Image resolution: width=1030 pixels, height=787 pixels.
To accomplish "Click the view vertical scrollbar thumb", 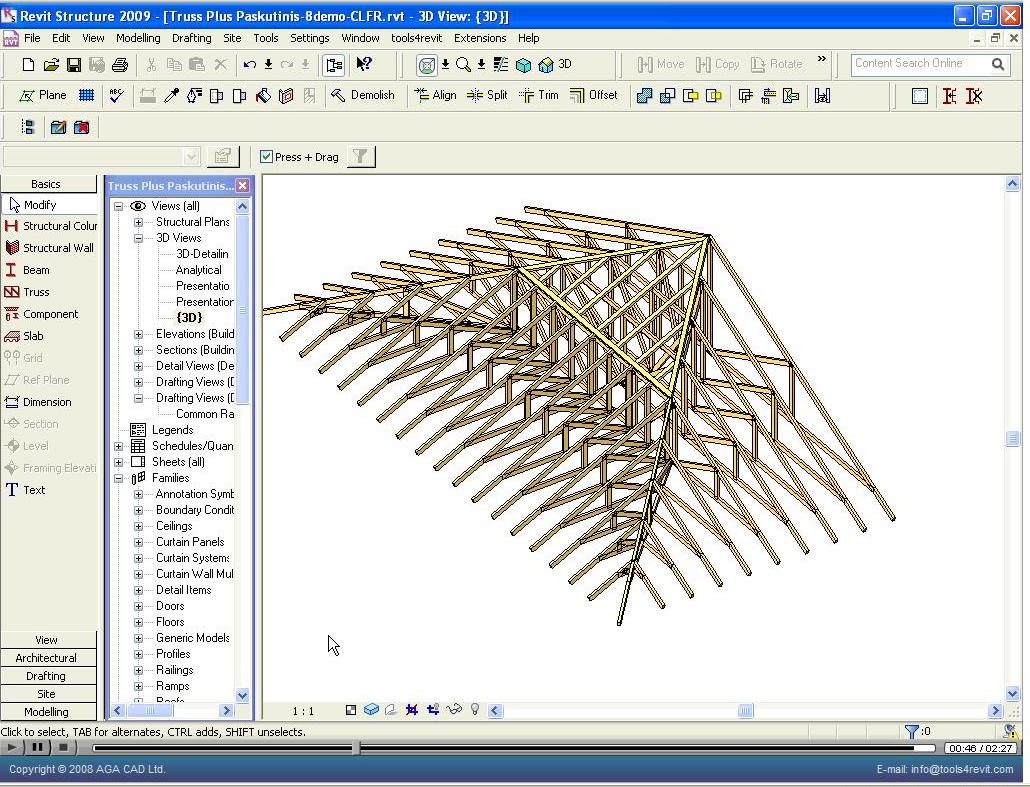I will [1012, 438].
